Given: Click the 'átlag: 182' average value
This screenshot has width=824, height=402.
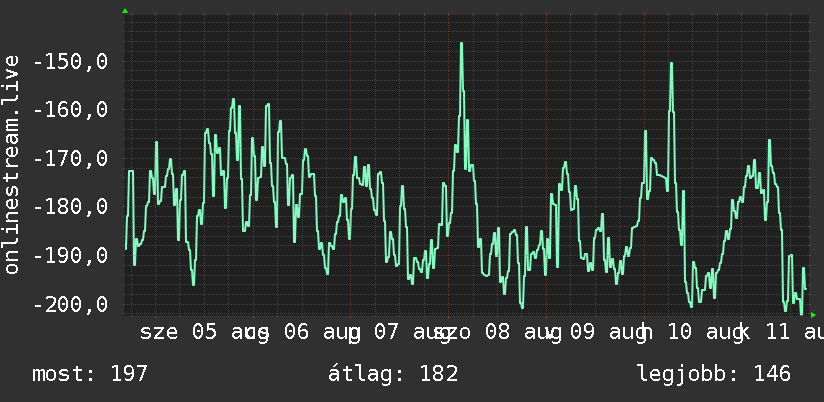Looking at the screenshot, I should (x=393, y=374).
